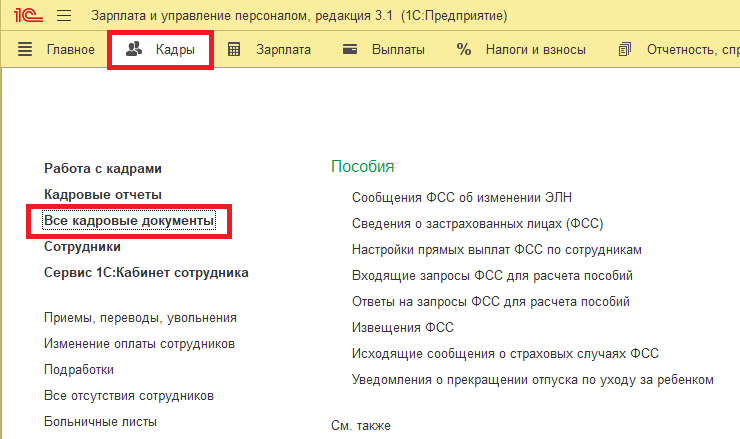Open Приемы, переводы, увольнения
This screenshot has height=439, width=740.
[x=140, y=318]
